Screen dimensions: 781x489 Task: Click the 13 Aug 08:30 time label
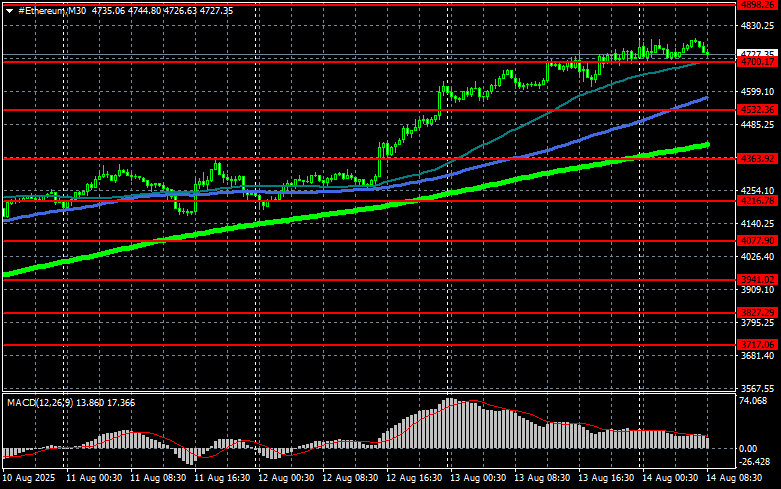tap(542, 478)
